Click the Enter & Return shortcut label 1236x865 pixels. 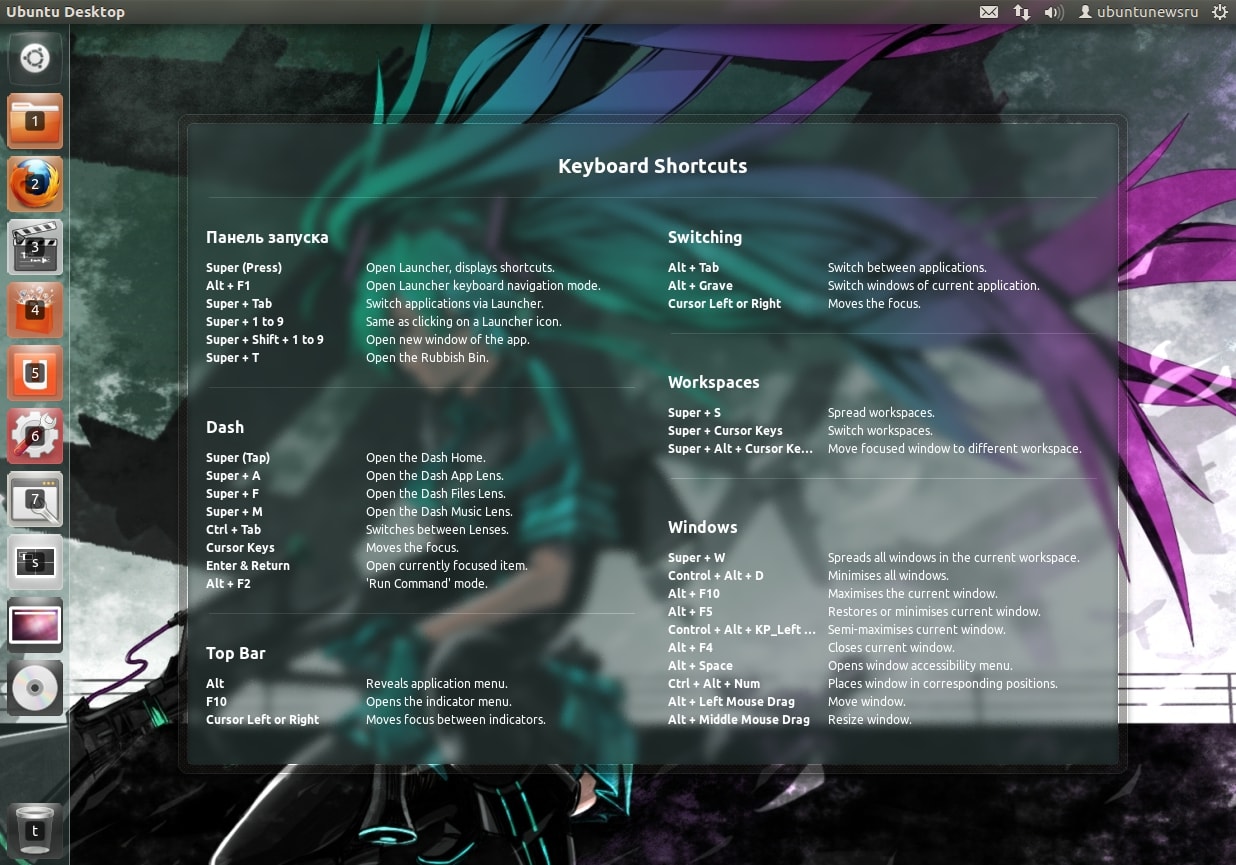pos(248,566)
